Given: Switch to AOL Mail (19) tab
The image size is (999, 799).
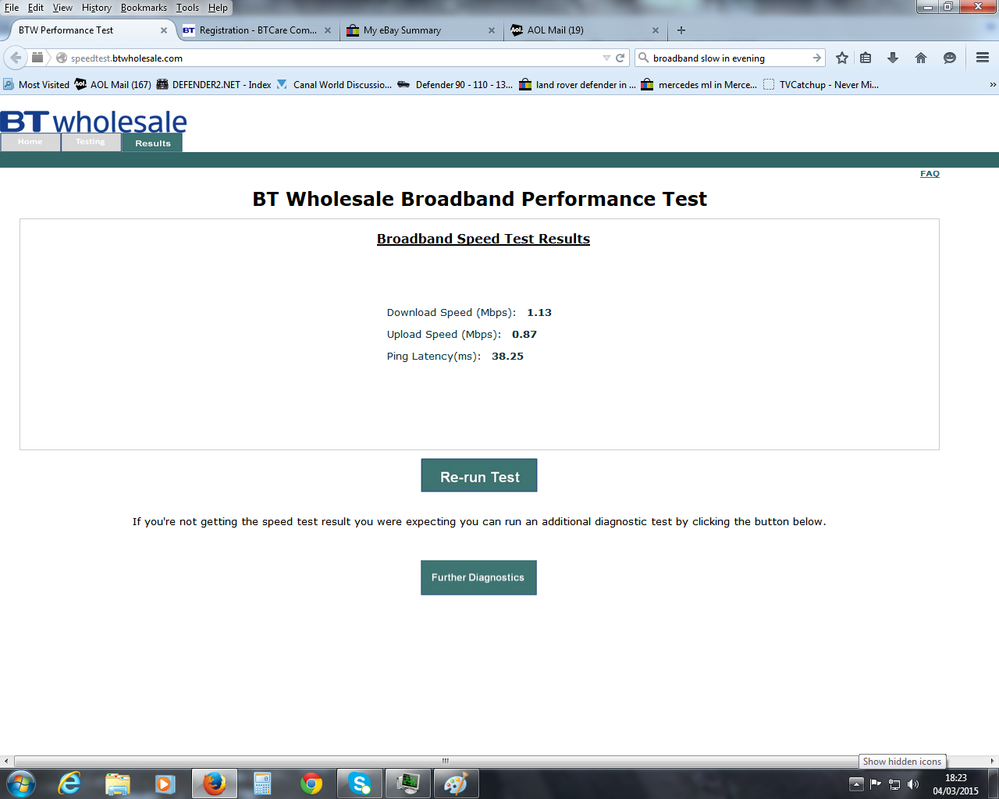Looking at the screenshot, I should click(584, 30).
